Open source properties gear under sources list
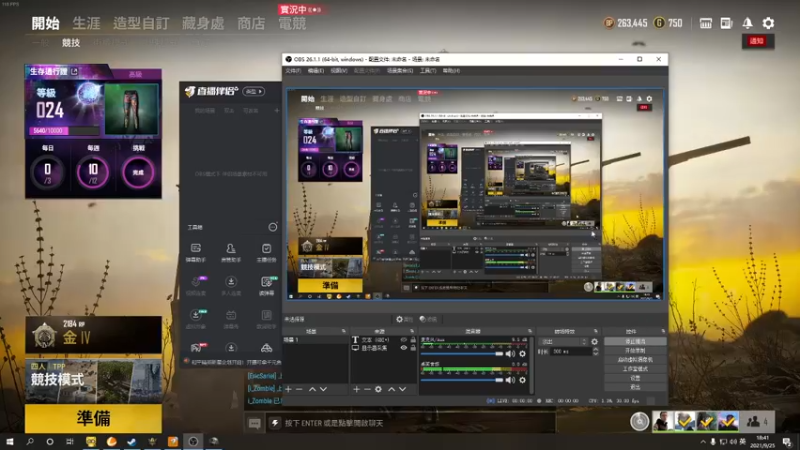 point(378,389)
